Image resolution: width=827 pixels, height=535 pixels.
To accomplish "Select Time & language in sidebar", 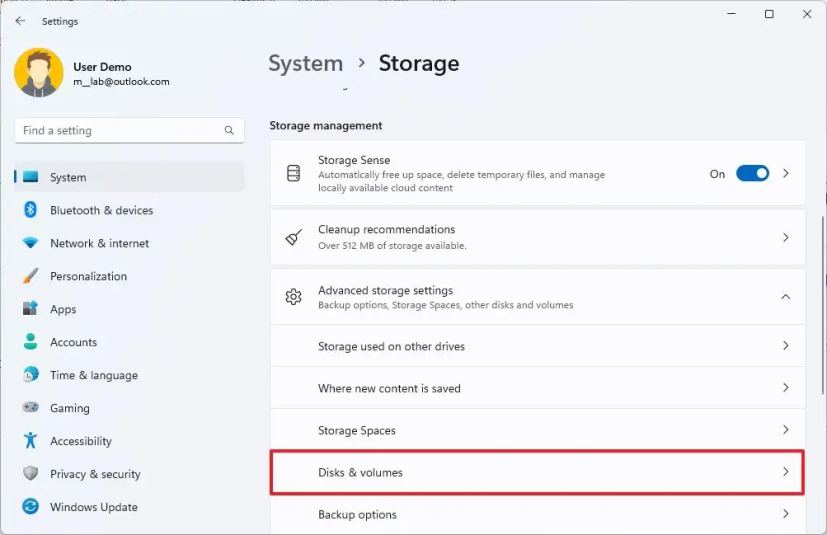I will coord(94,375).
